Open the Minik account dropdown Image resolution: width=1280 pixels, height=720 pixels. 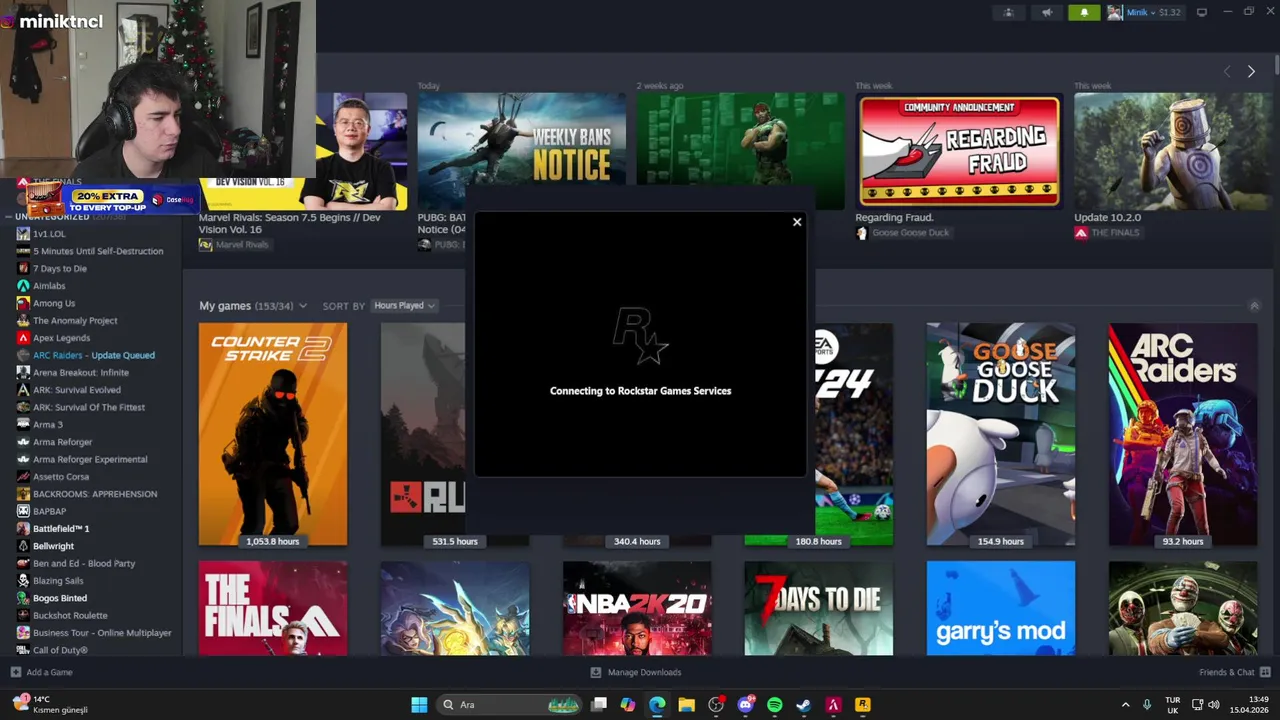(1144, 12)
